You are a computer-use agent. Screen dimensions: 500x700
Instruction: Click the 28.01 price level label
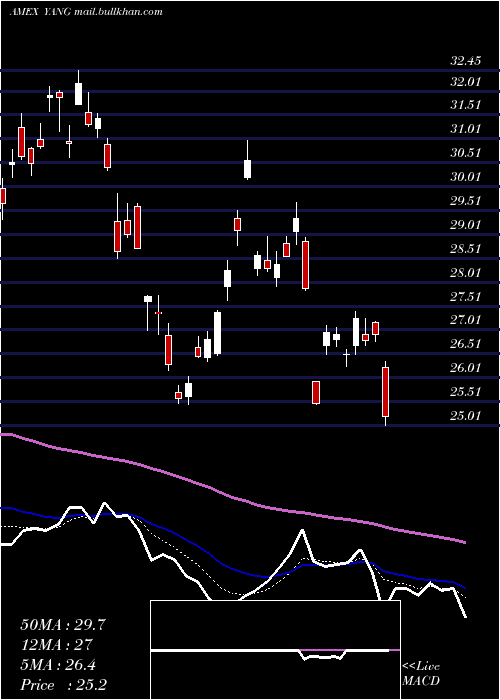[x=466, y=273]
